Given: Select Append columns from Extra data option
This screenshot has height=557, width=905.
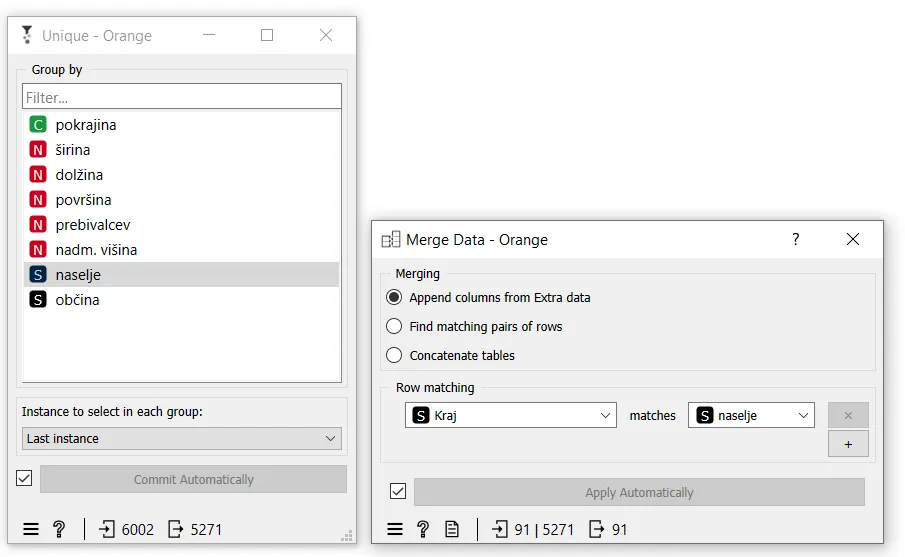Looking at the screenshot, I should click(x=488, y=298).
